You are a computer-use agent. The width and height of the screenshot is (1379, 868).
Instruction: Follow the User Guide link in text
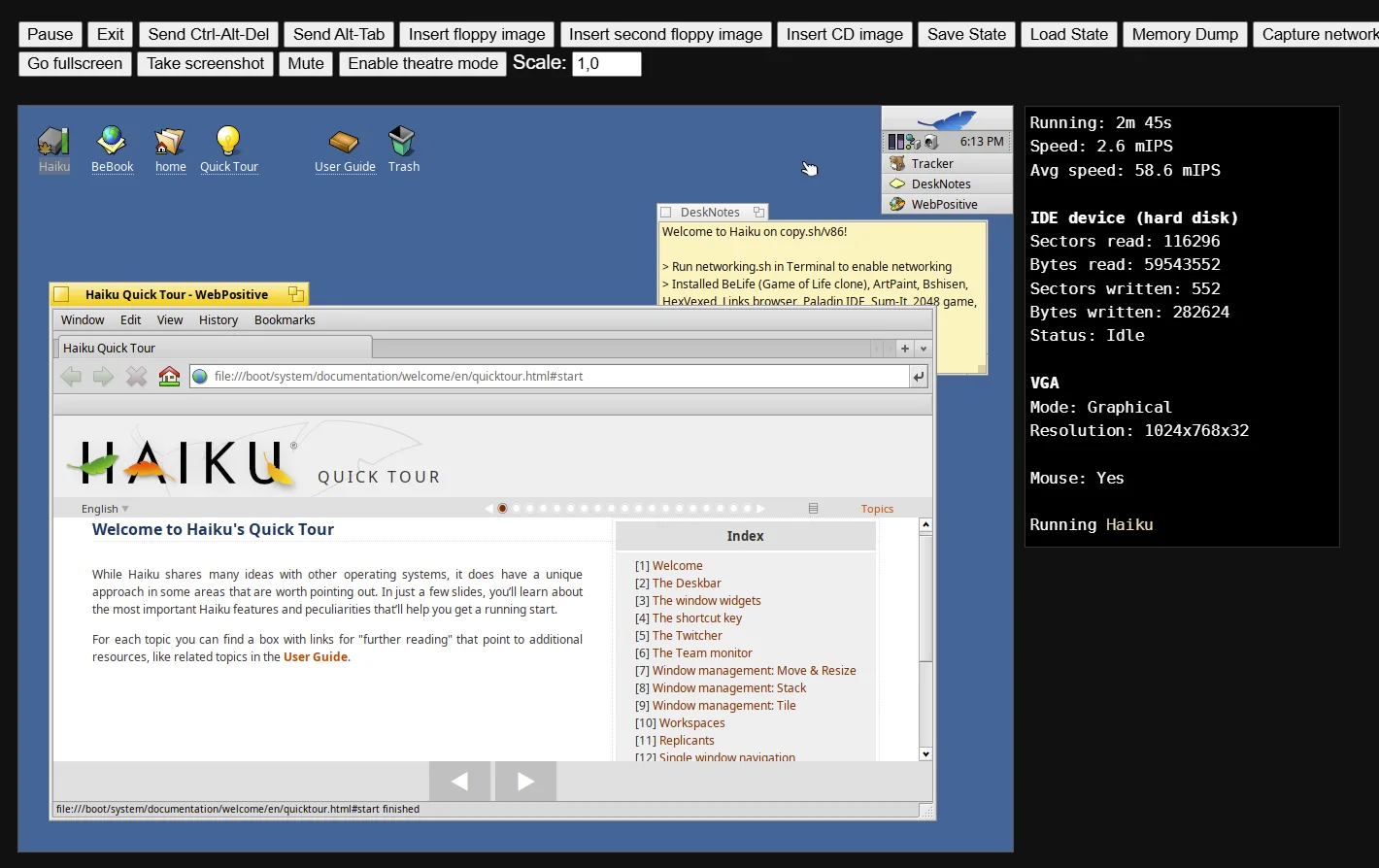(316, 657)
